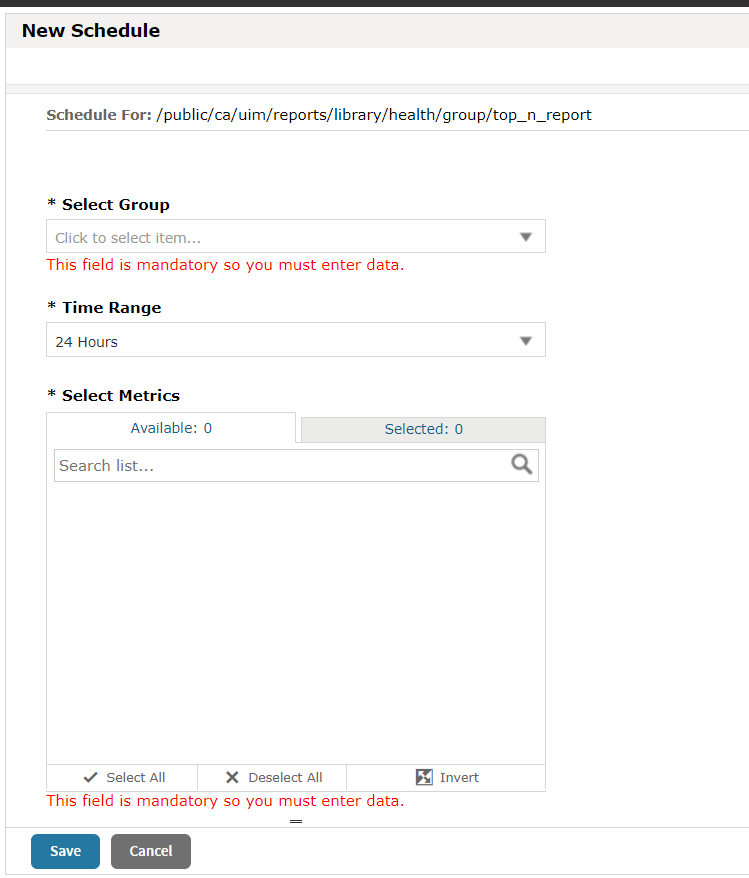Click Deselect All metrics button

(273, 777)
